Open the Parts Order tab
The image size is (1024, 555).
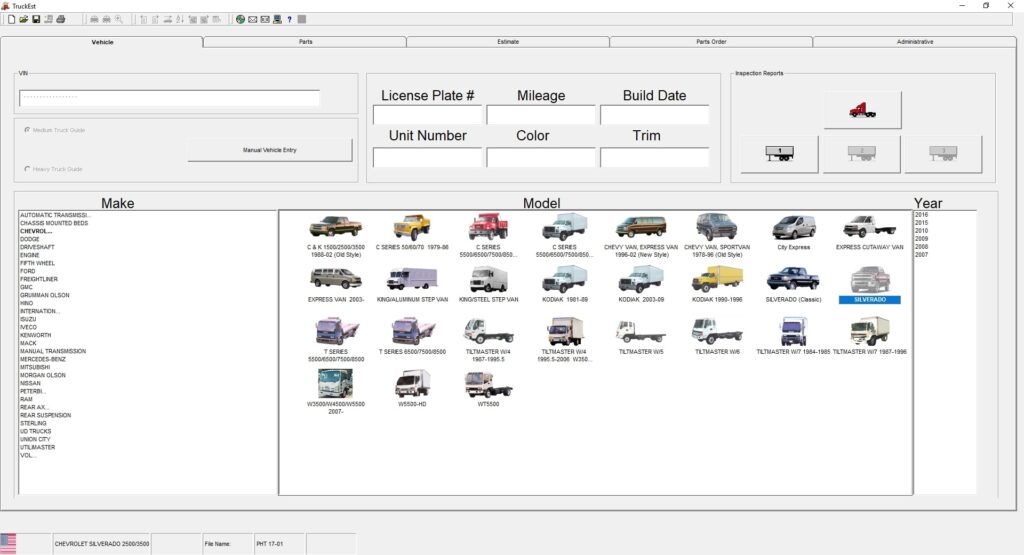pyautogui.click(x=711, y=42)
